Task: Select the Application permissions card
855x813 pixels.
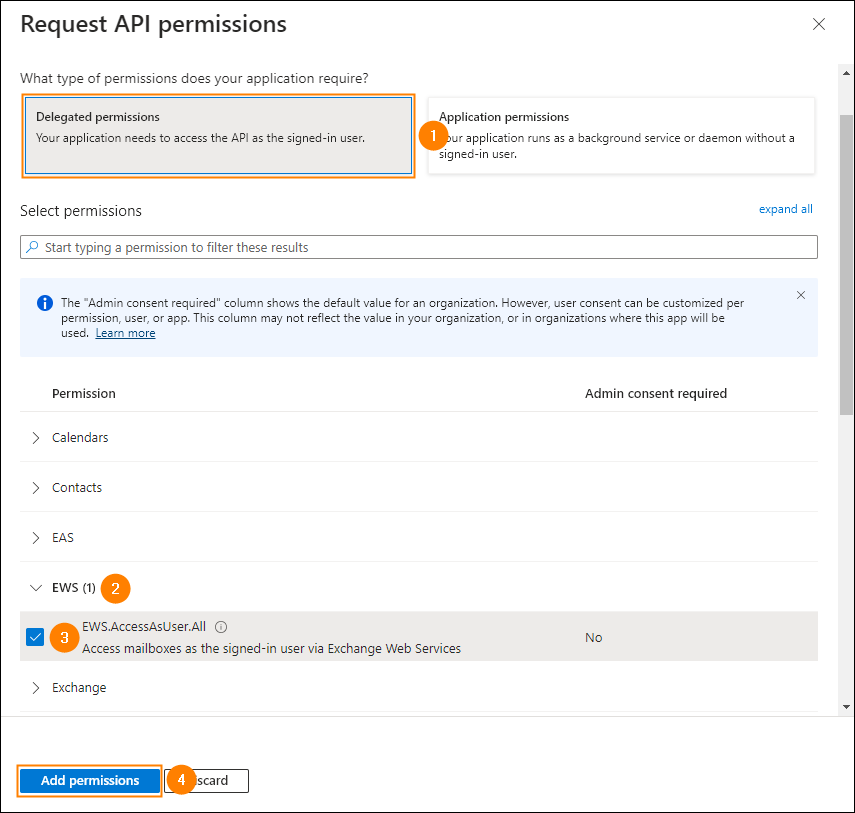Action: [621, 136]
